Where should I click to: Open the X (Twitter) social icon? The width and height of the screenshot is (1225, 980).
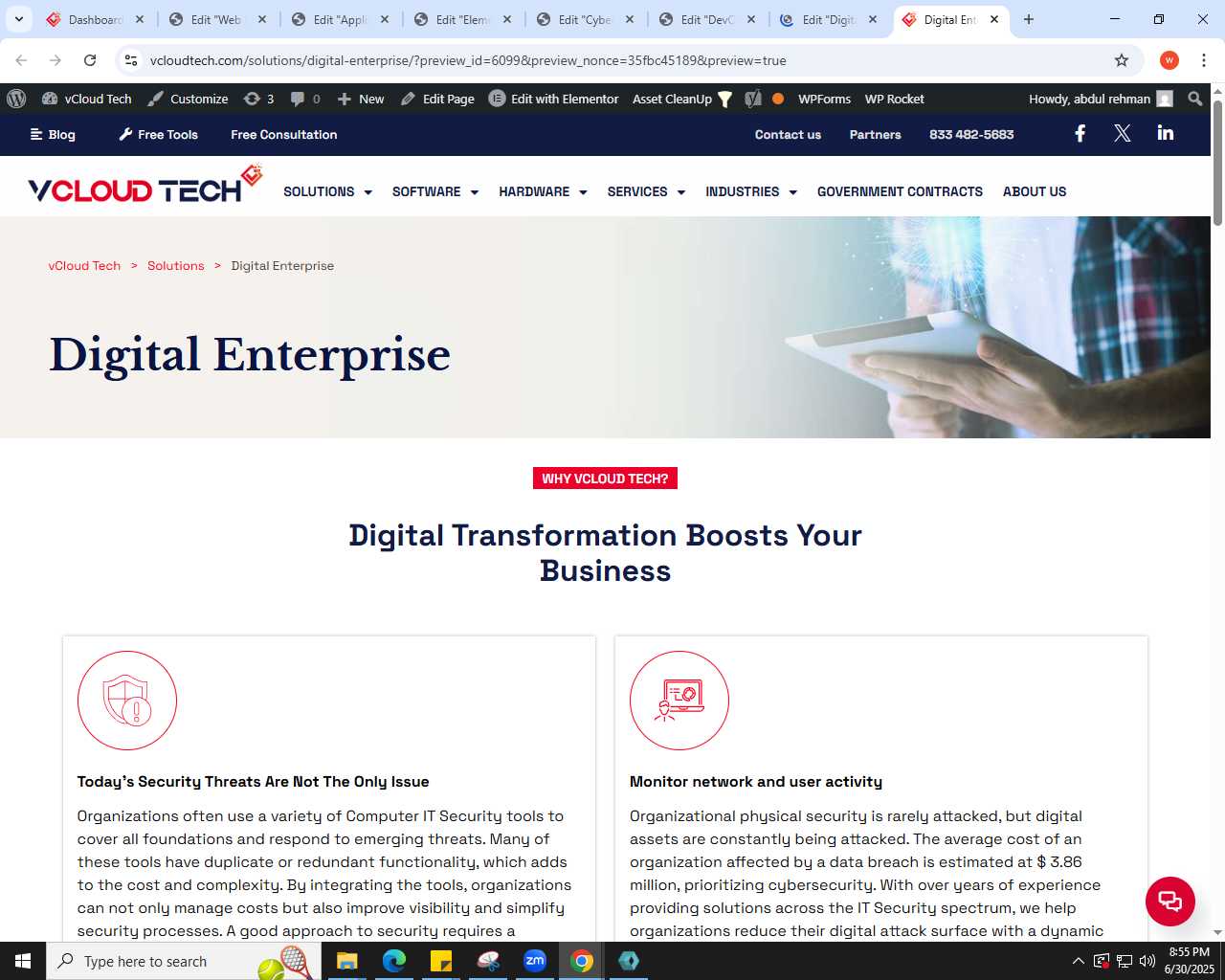1123,133
